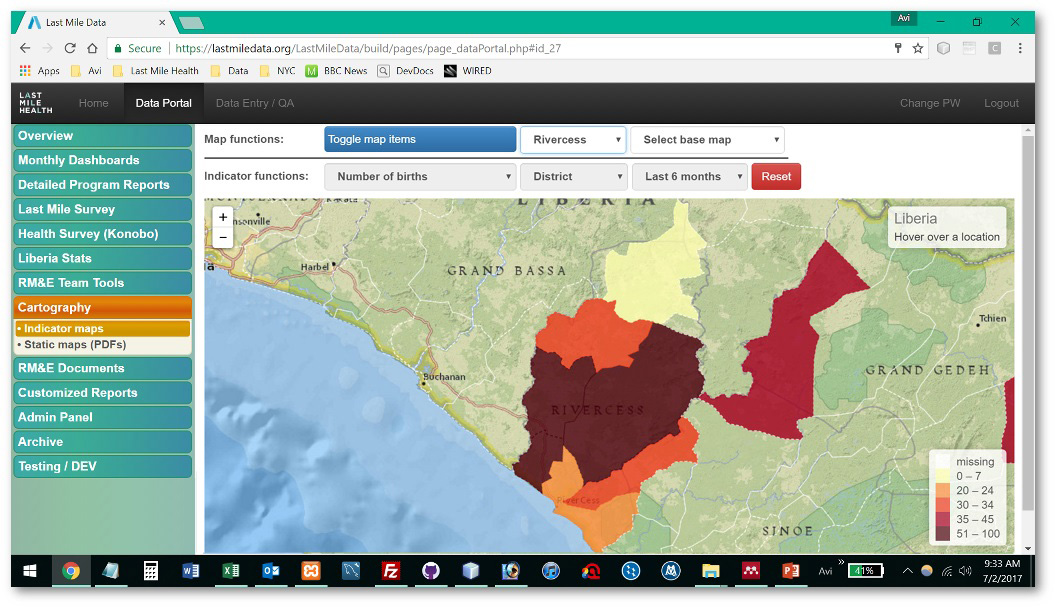Zoom out on the map

tap(223, 238)
